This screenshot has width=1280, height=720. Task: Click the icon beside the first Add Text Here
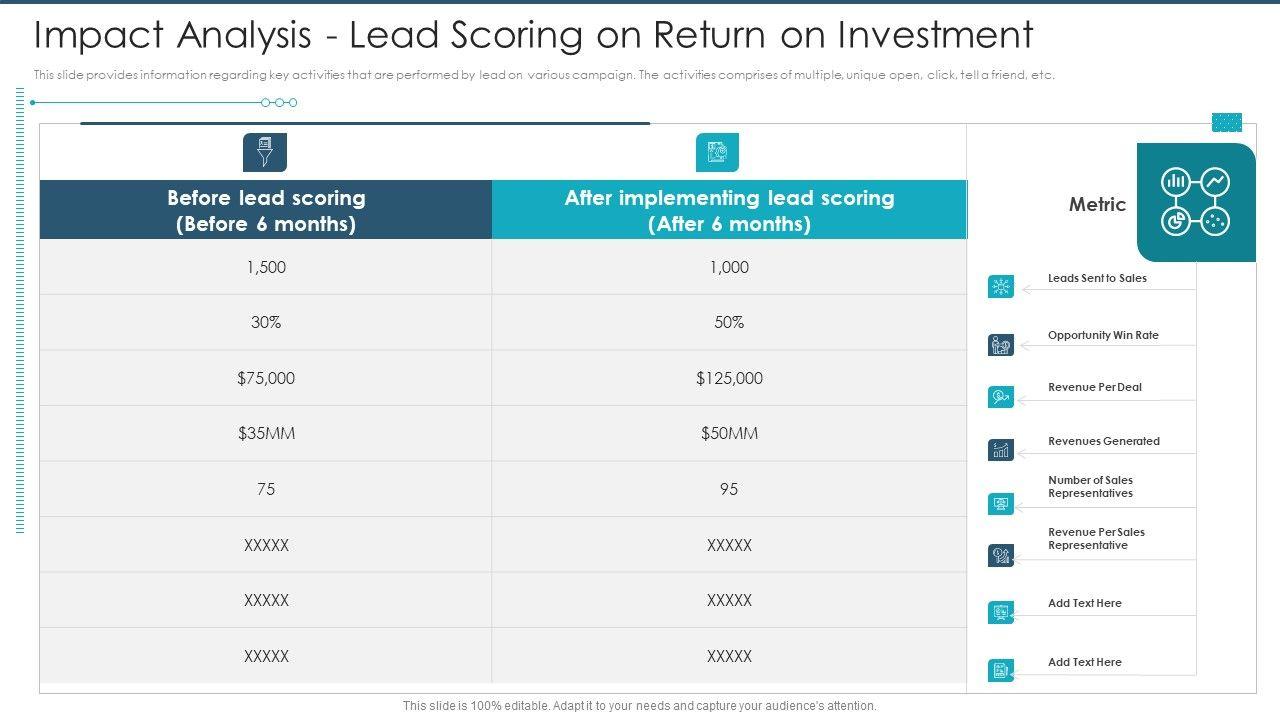[x=1001, y=612]
